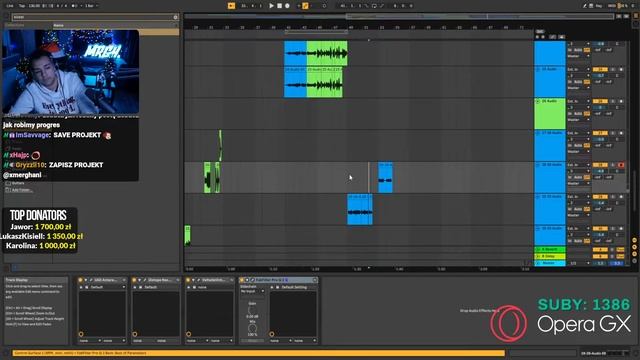Click Optimize Arrangement Width button
The height and width of the screenshot is (360, 640).
(x=626, y=16)
